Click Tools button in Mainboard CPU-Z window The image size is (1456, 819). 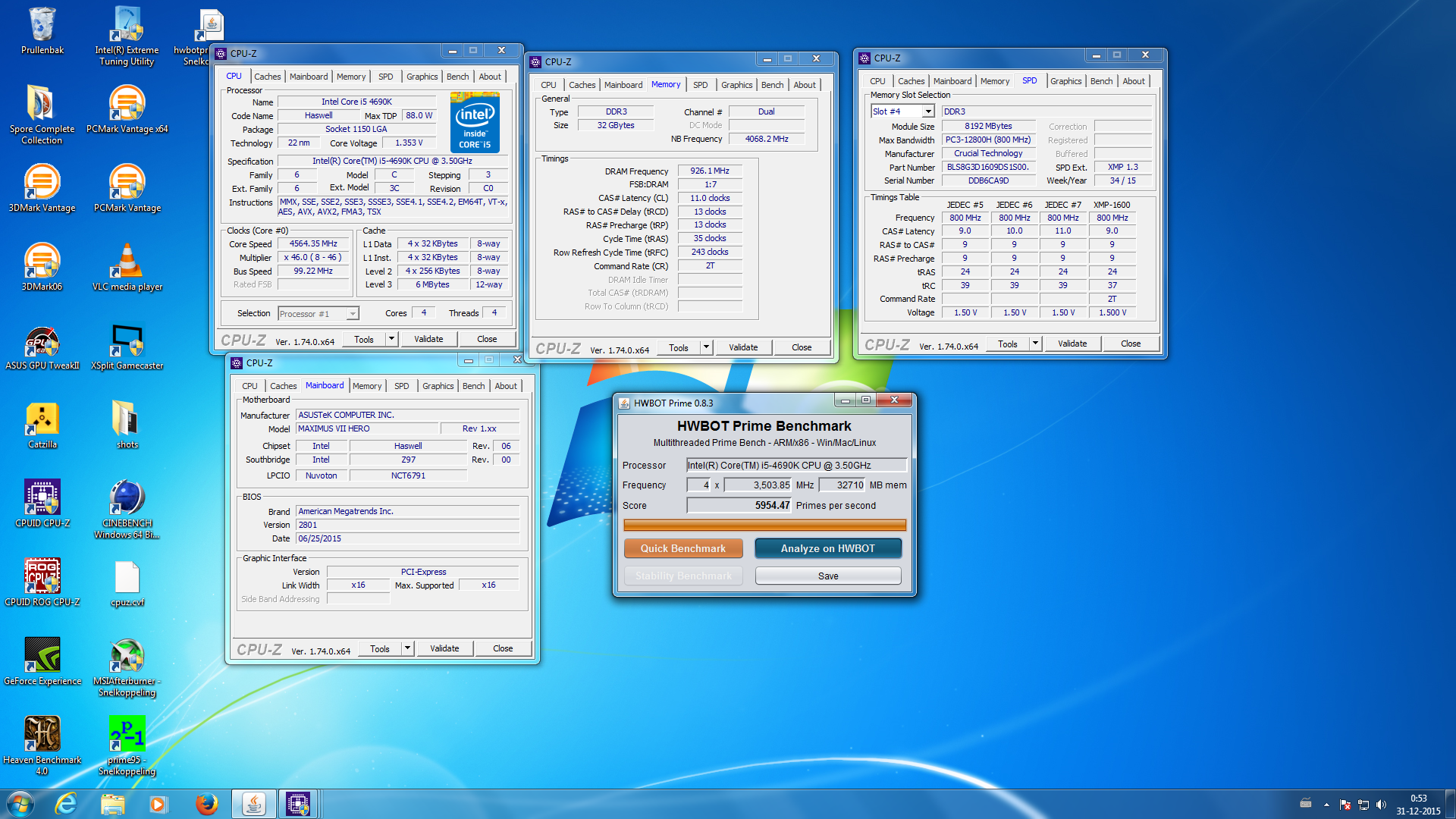pyautogui.click(x=380, y=648)
